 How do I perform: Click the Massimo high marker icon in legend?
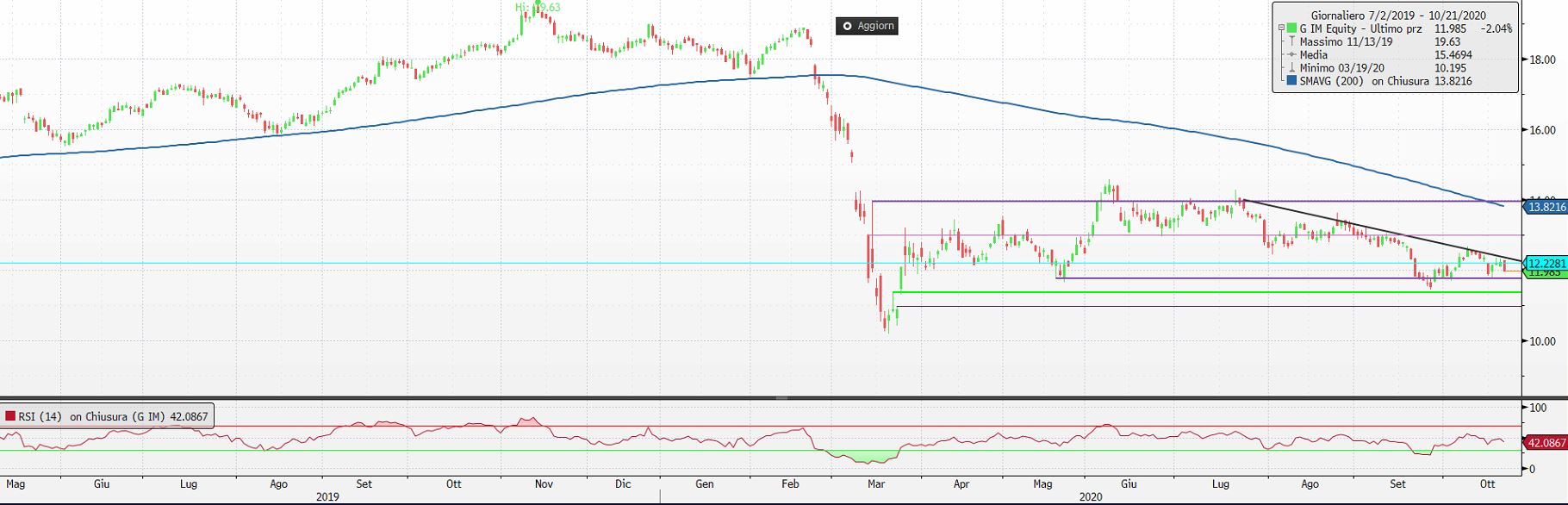[x=1291, y=41]
